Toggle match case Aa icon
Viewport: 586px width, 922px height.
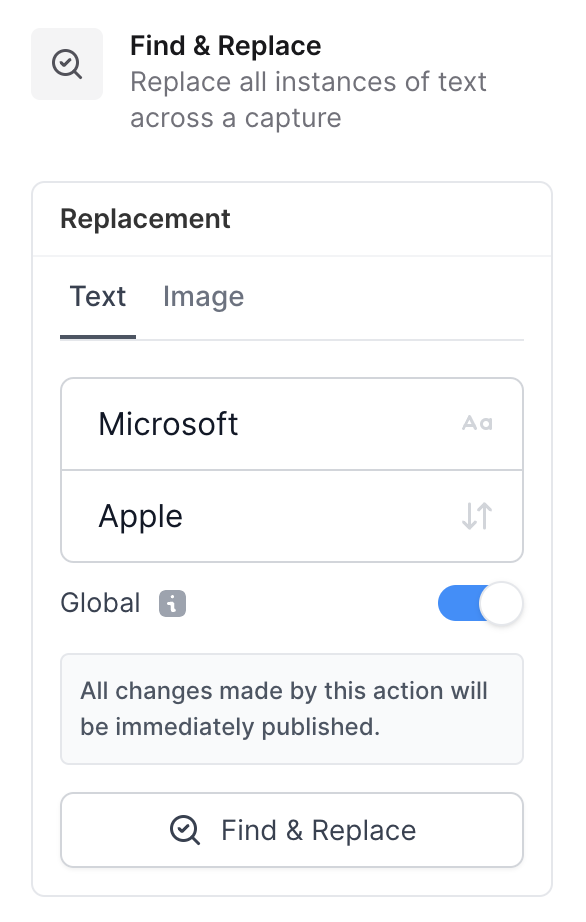click(477, 423)
